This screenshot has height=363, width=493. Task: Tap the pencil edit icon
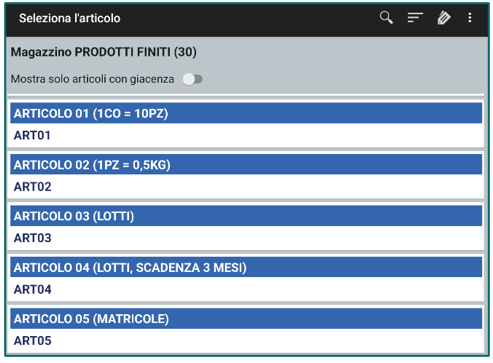tap(444, 18)
